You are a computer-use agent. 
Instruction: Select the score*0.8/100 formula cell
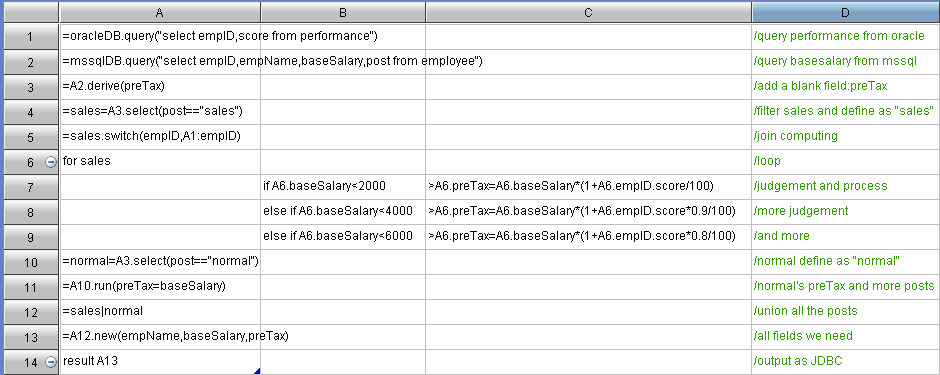[589, 237]
